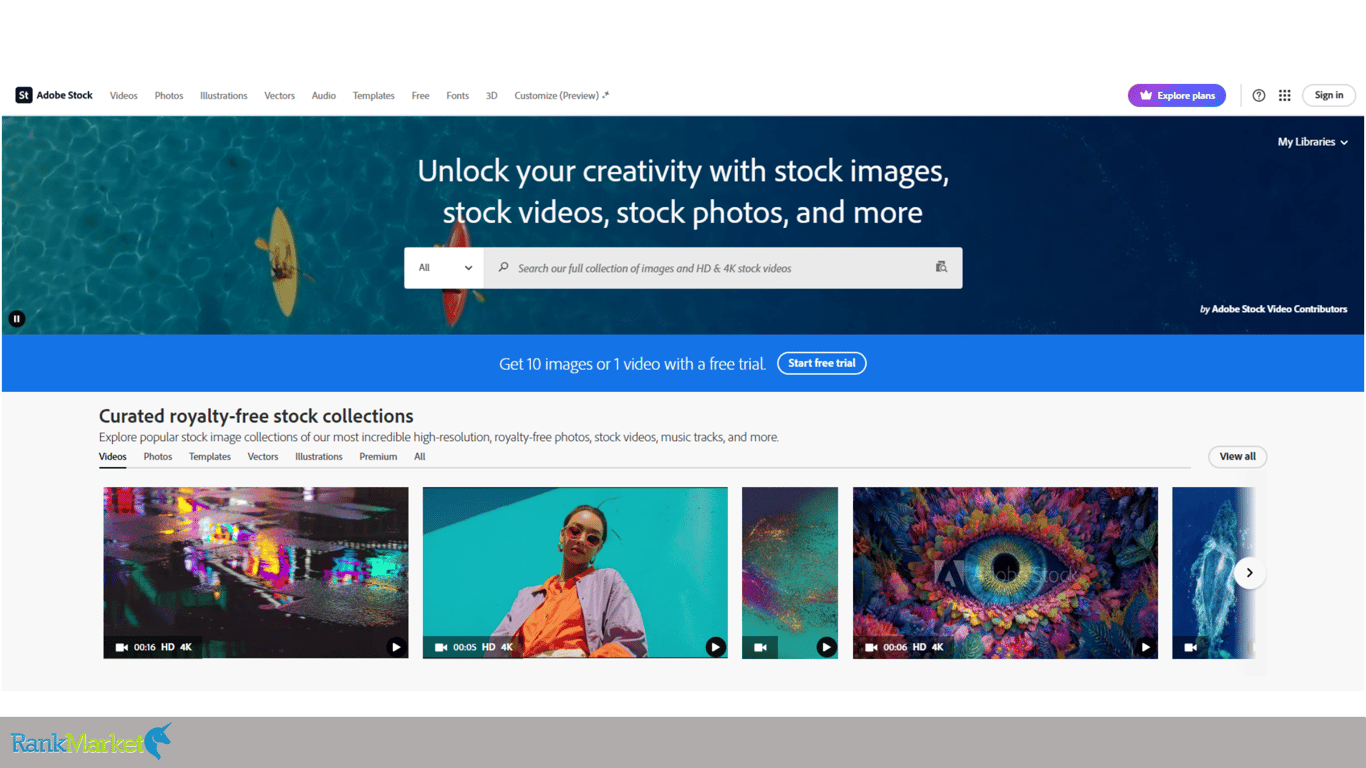The width and height of the screenshot is (1366, 768).
Task: Open the neon reflections video thumbnail
Action: coord(256,573)
